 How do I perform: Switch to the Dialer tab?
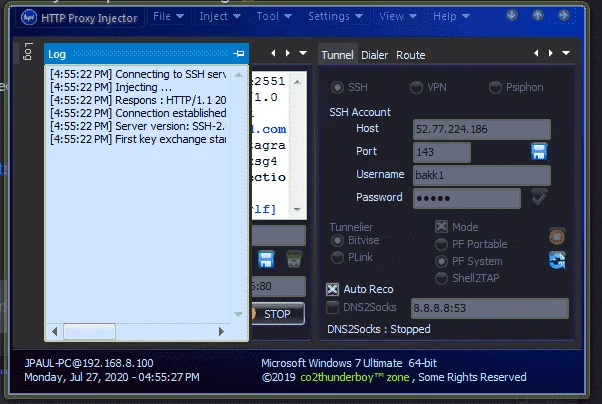(x=374, y=55)
